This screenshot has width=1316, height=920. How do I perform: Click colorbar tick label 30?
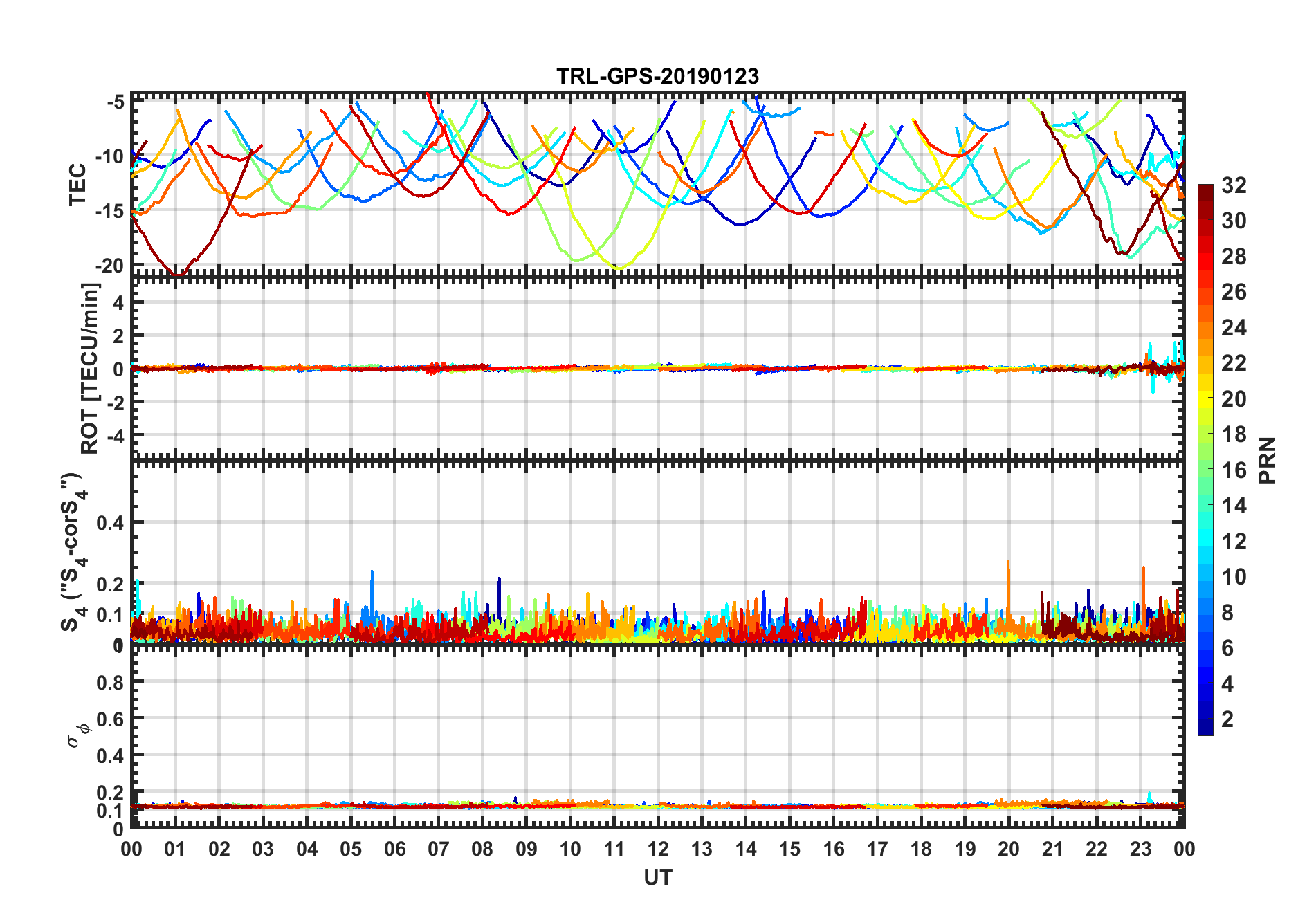pos(1234,221)
